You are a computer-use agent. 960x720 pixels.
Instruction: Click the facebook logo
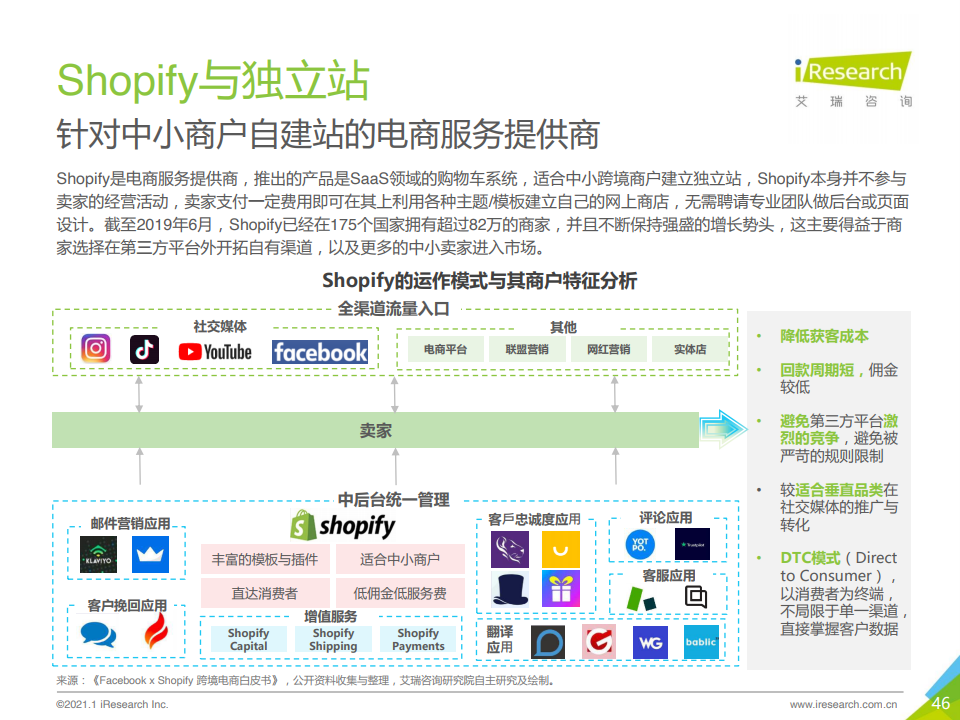point(320,352)
